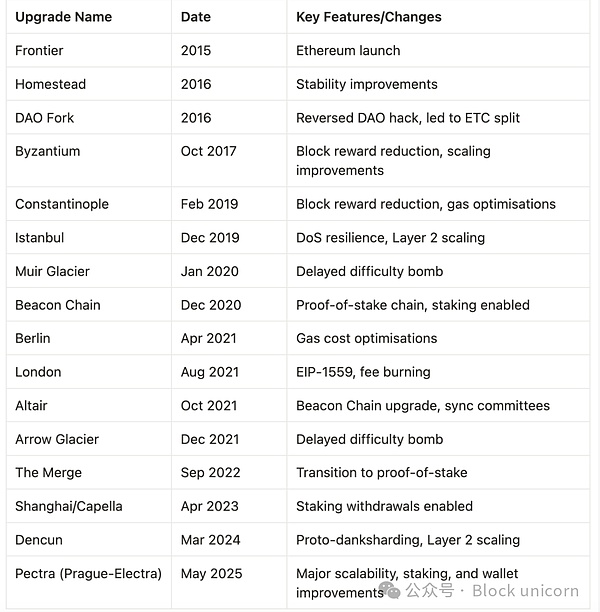Click the "Apr 2021" date cell
600x612 pixels.
coord(208,338)
